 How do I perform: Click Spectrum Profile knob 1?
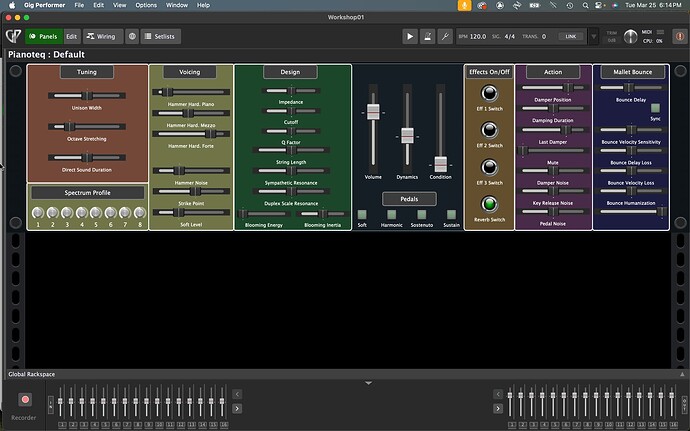pos(38,213)
